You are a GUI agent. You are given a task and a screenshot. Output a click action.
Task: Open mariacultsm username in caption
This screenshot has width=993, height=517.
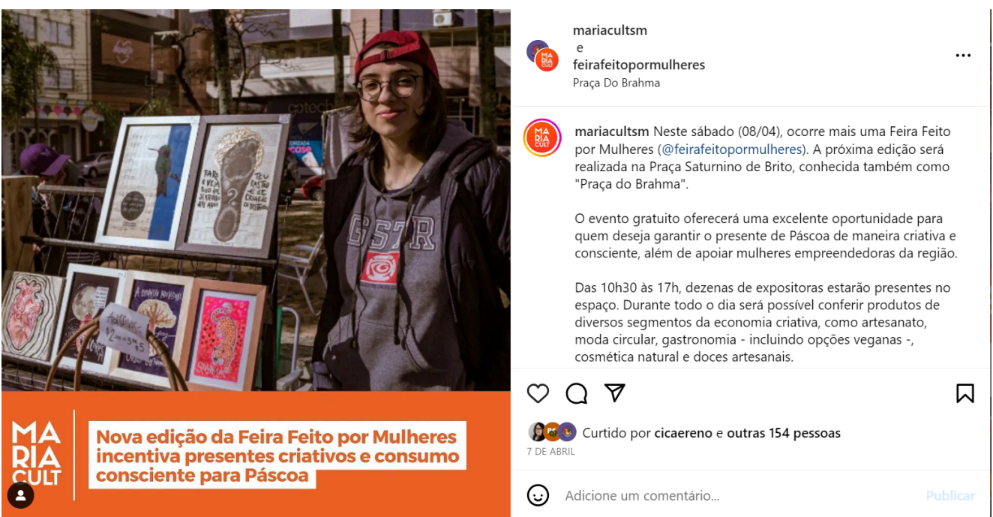click(612, 132)
